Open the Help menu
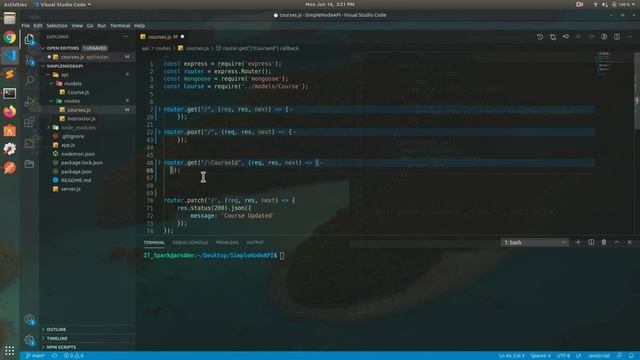The height and width of the screenshot is (360, 640). click(x=140, y=26)
